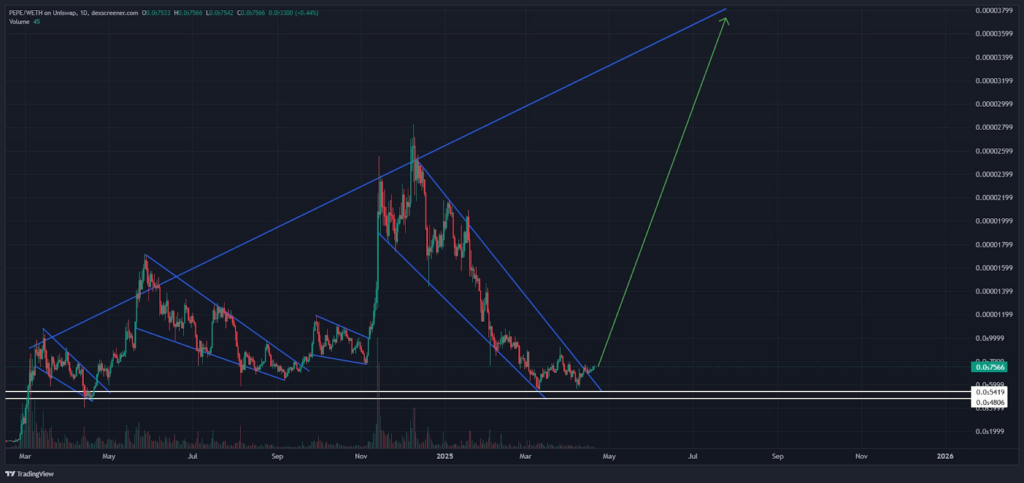Click the 2026 label on time axis
This screenshot has width=1024, height=483.
[x=945, y=455]
